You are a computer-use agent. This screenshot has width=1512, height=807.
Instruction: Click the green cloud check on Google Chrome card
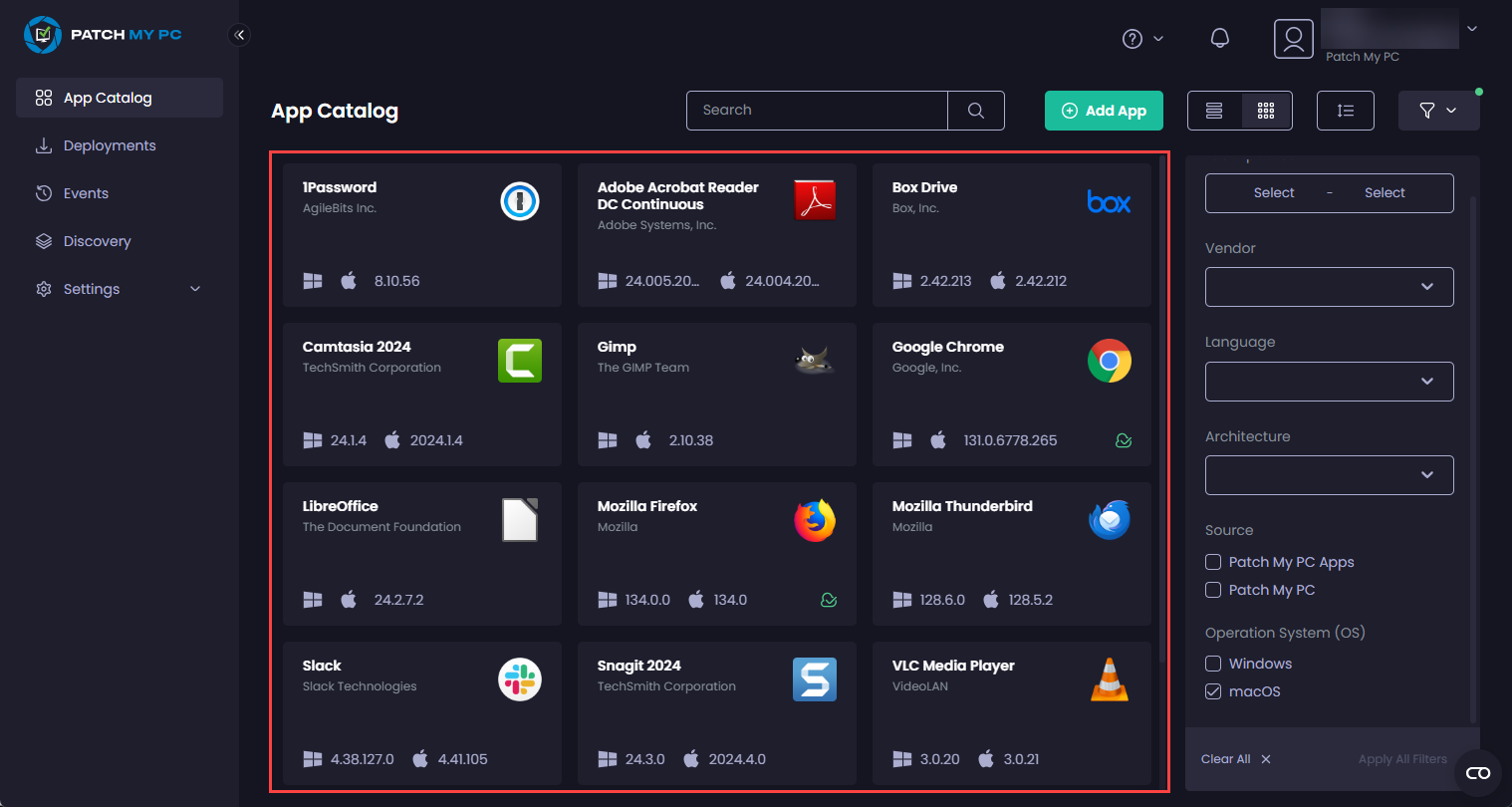(x=1124, y=439)
